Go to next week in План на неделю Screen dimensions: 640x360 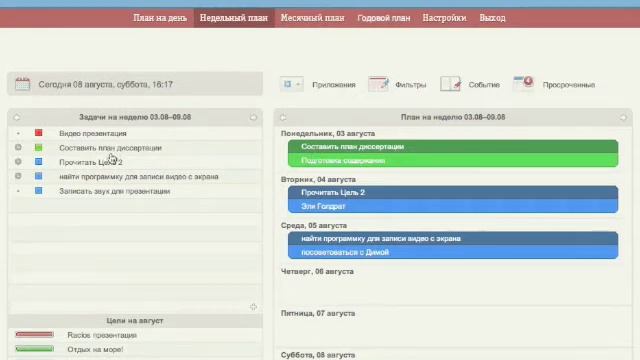tap(623, 118)
